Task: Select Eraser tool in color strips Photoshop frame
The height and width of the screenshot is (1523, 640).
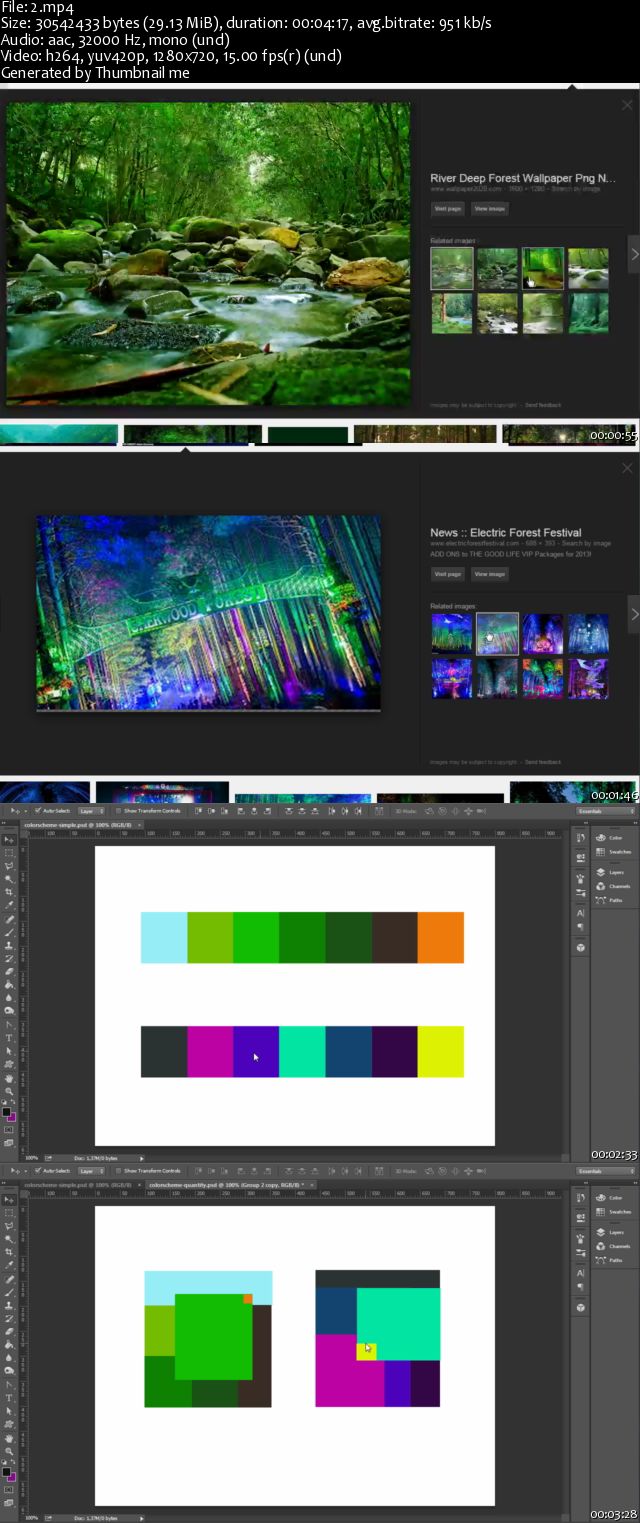Action: coord(9,972)
